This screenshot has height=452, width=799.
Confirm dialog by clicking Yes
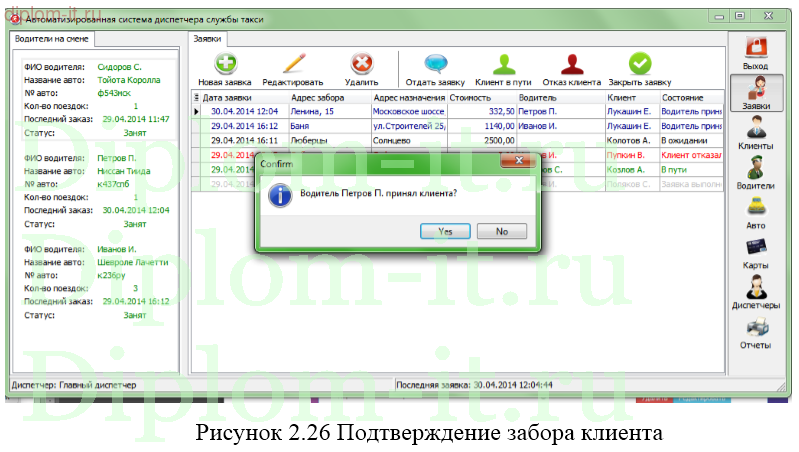coord(446,231)
